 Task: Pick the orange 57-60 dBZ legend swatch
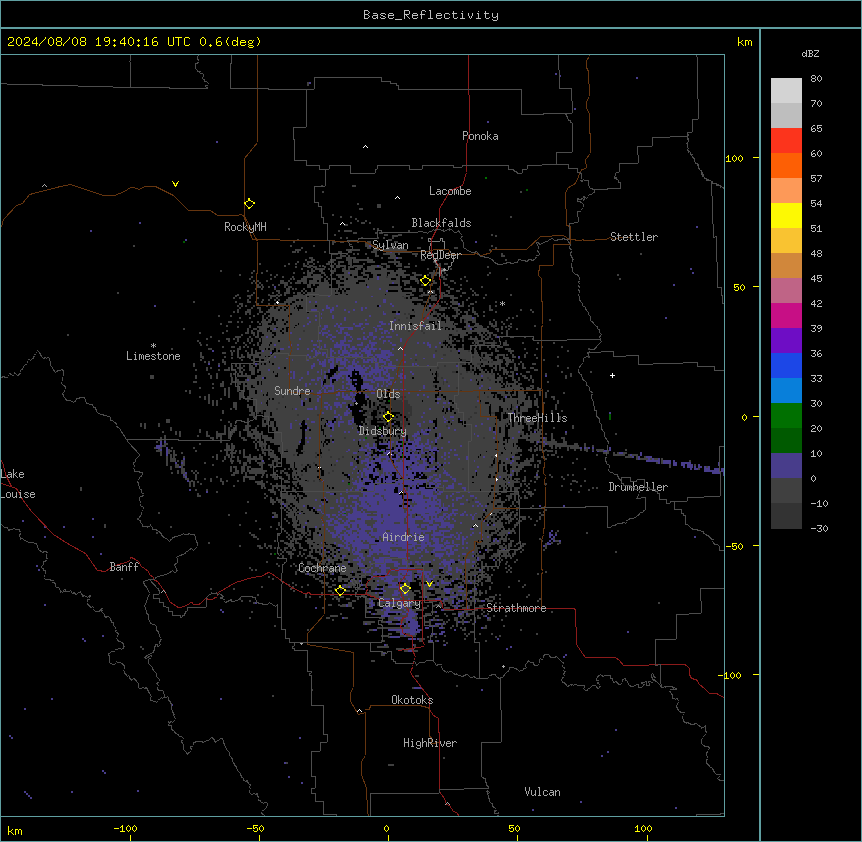pyautogui.click(x=786, y=165)
